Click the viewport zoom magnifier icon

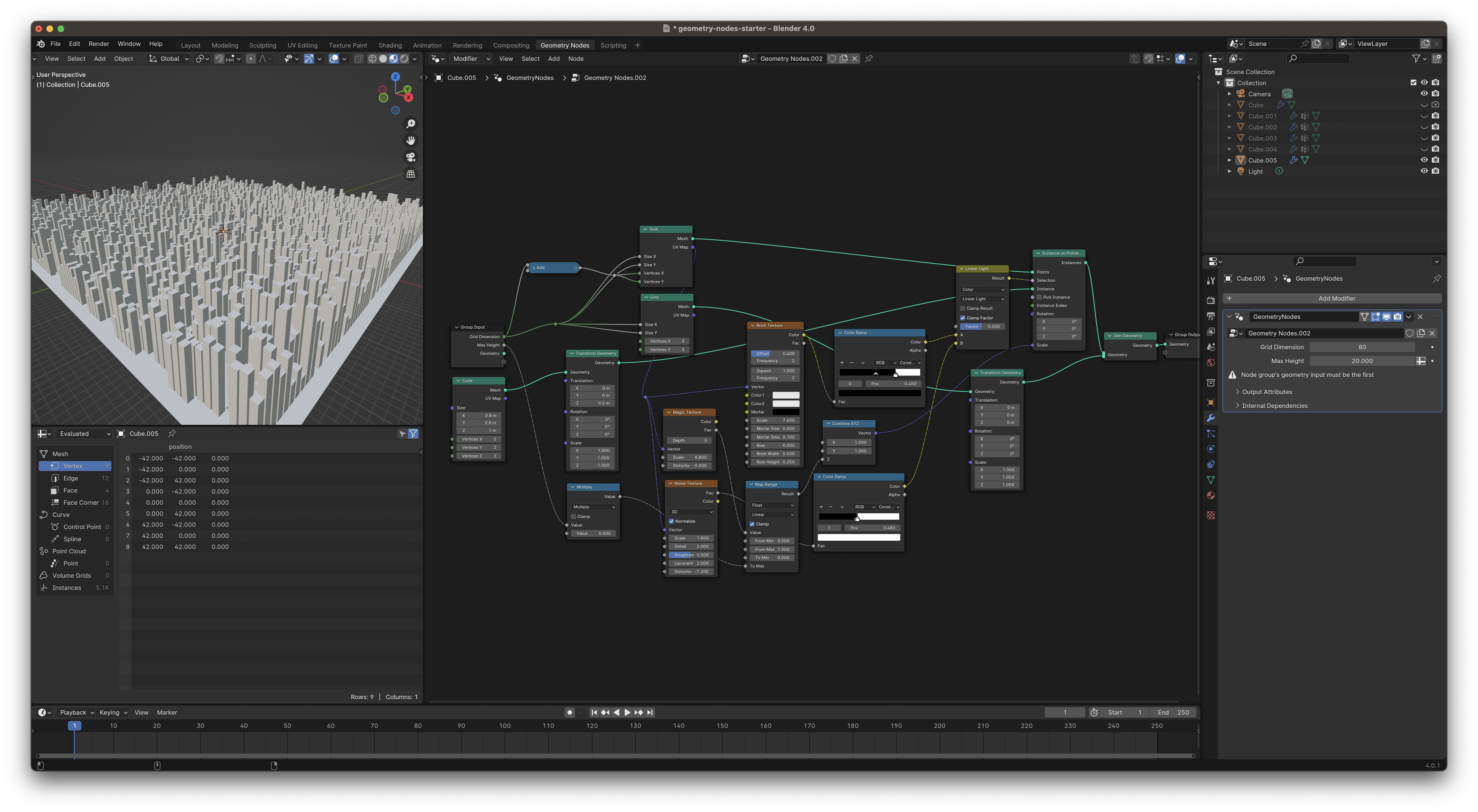(411, 124)
